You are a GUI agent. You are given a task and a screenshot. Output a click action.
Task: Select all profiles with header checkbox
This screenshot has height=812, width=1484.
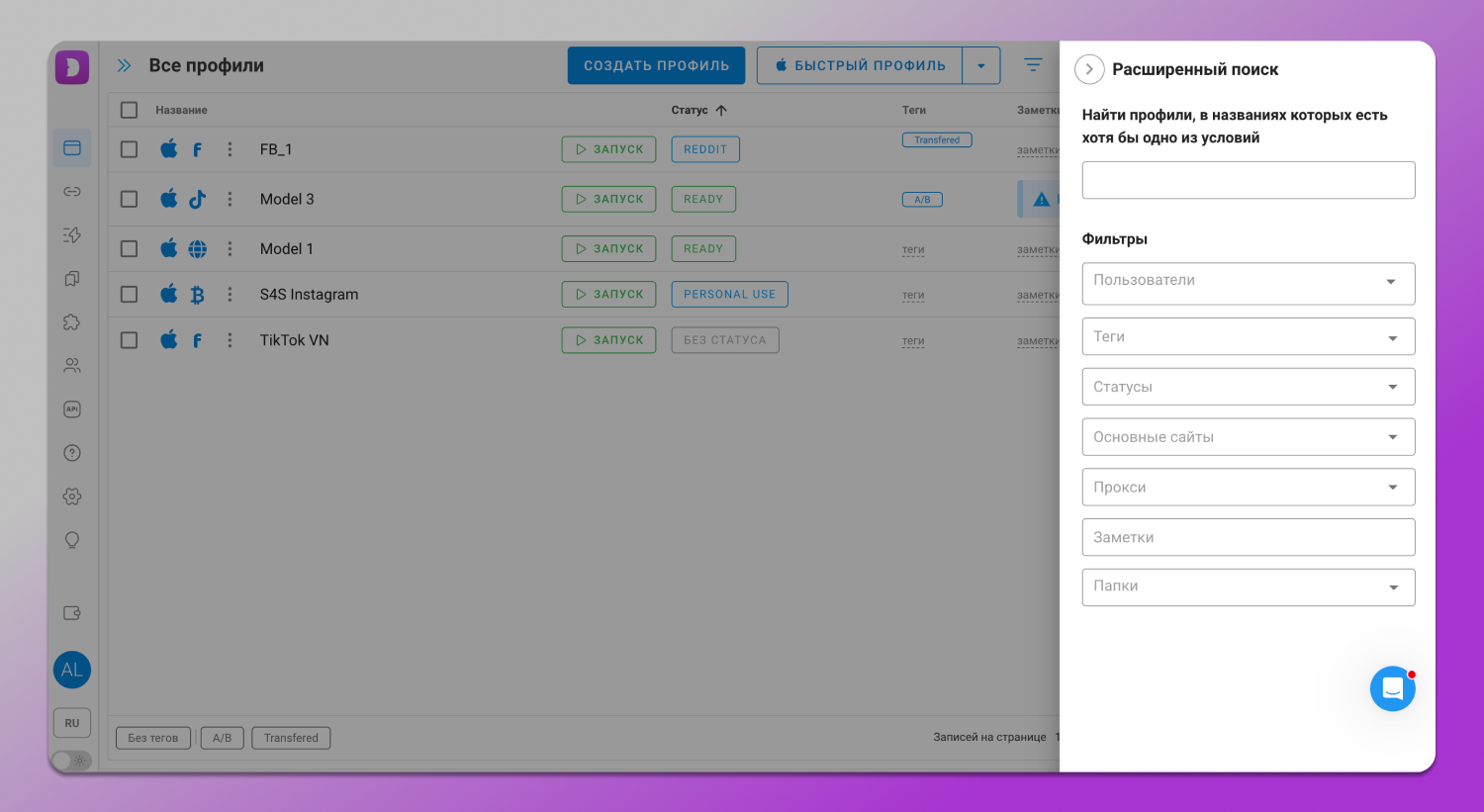[x=129, y=110]
